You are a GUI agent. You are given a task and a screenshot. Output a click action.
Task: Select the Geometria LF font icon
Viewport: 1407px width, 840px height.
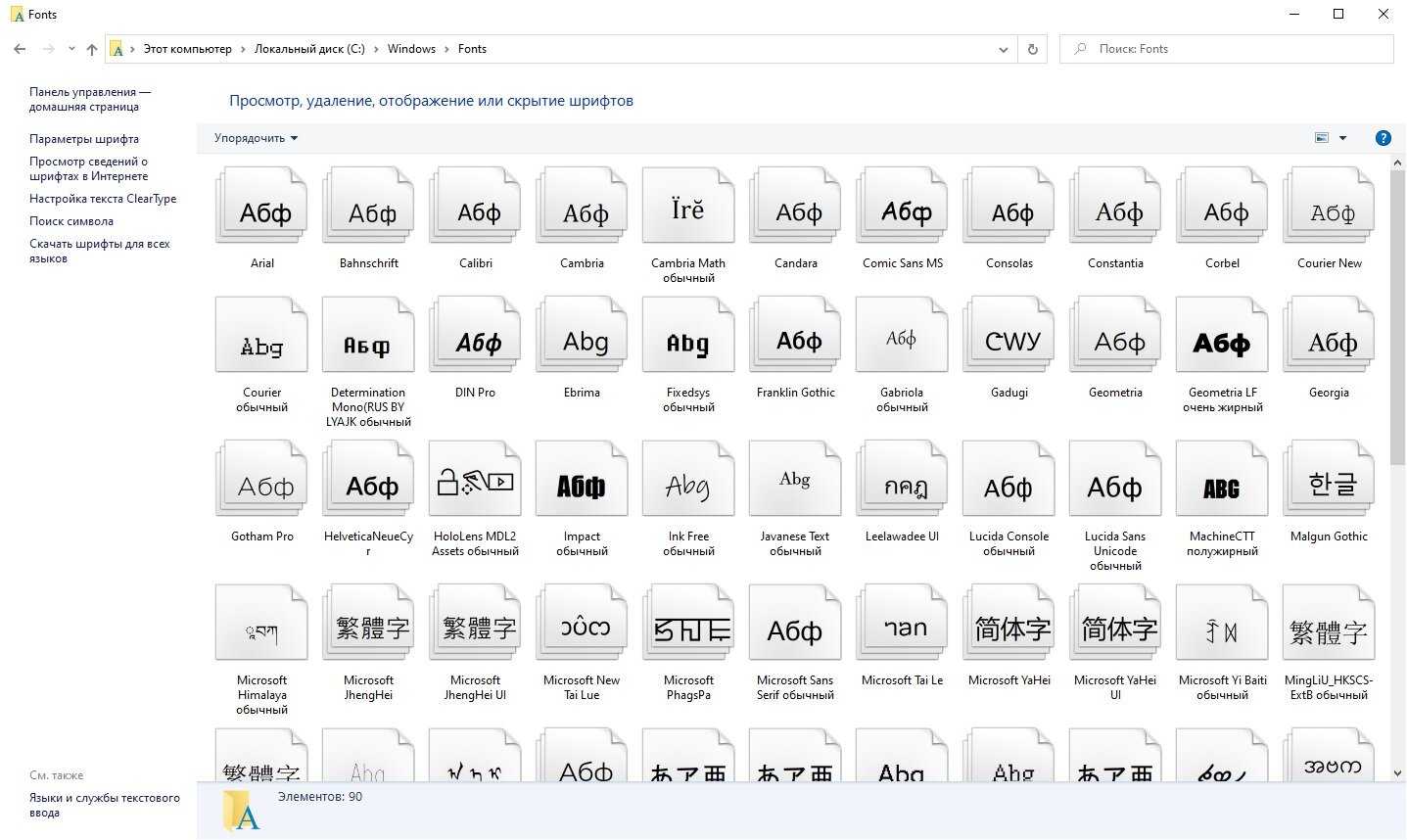click(1222, 335)
